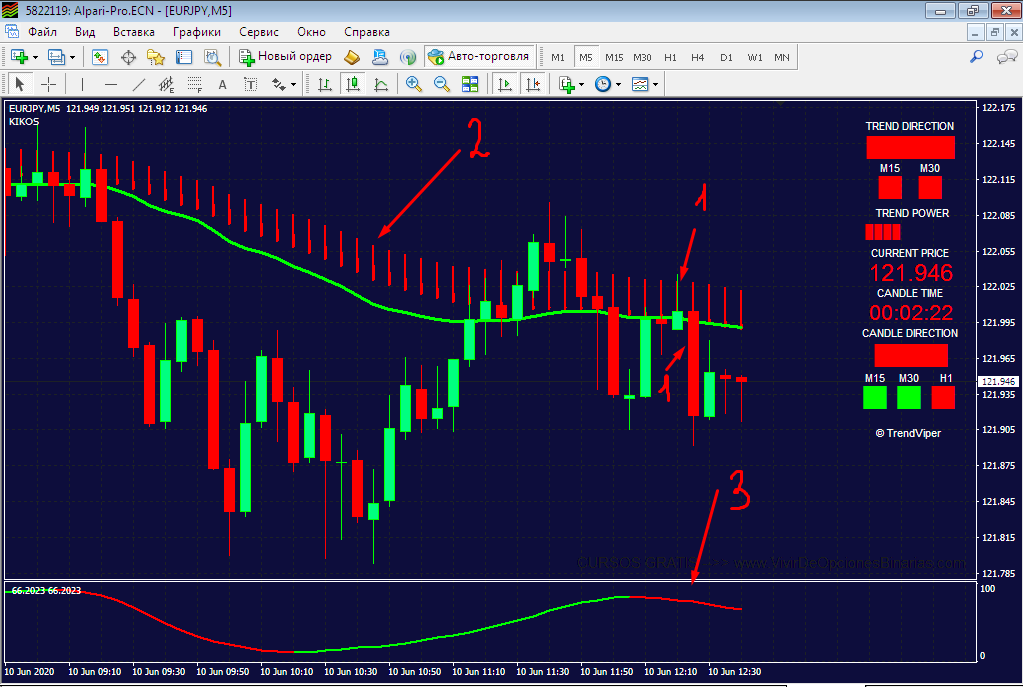Select the crosshair tool

(48, 84)
